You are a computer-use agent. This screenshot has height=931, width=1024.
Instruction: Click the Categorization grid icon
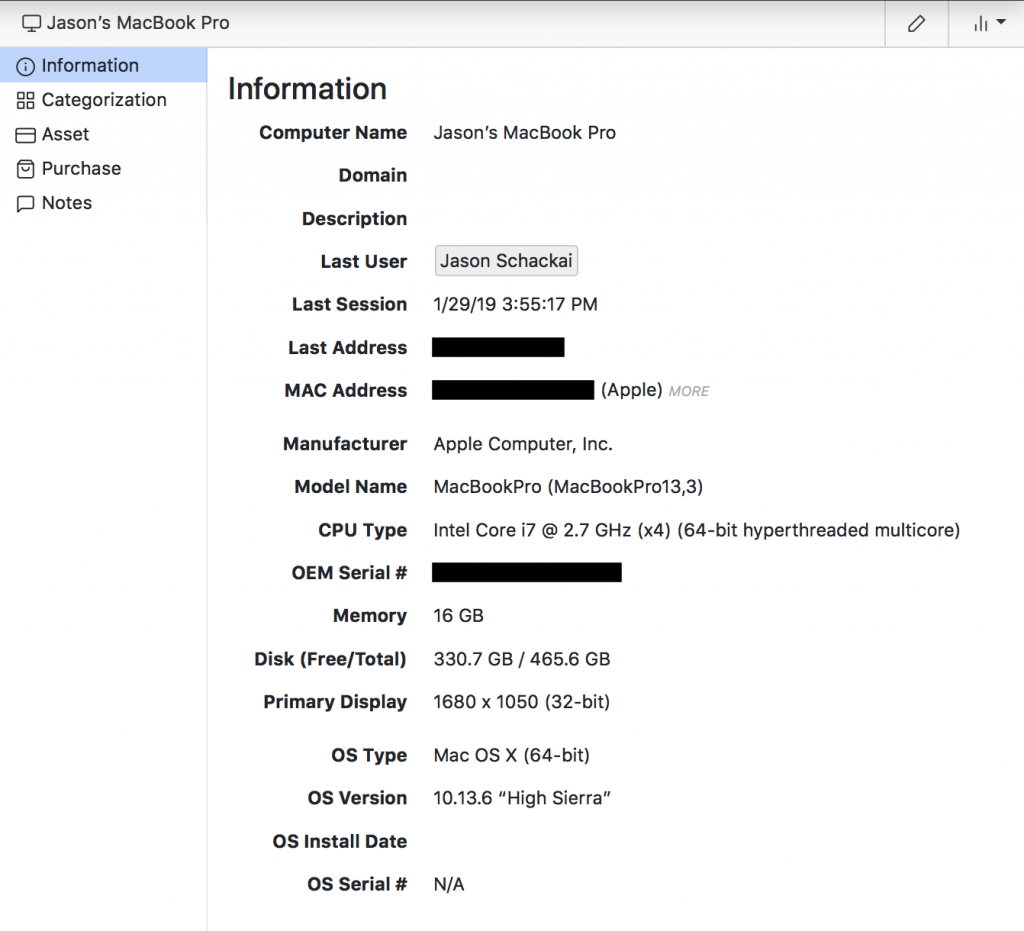[x=25, y=101]
